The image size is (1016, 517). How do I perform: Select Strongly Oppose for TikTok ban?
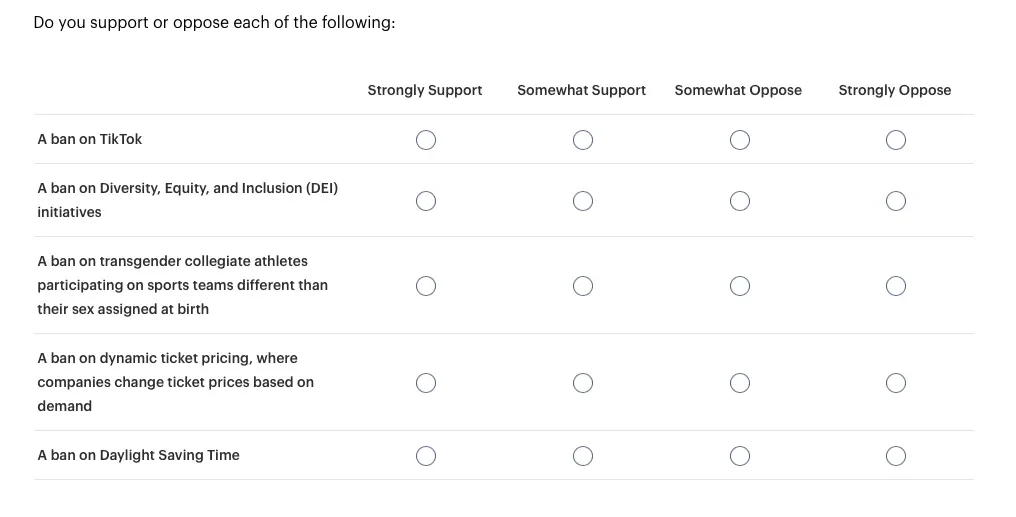coord(895,140)
